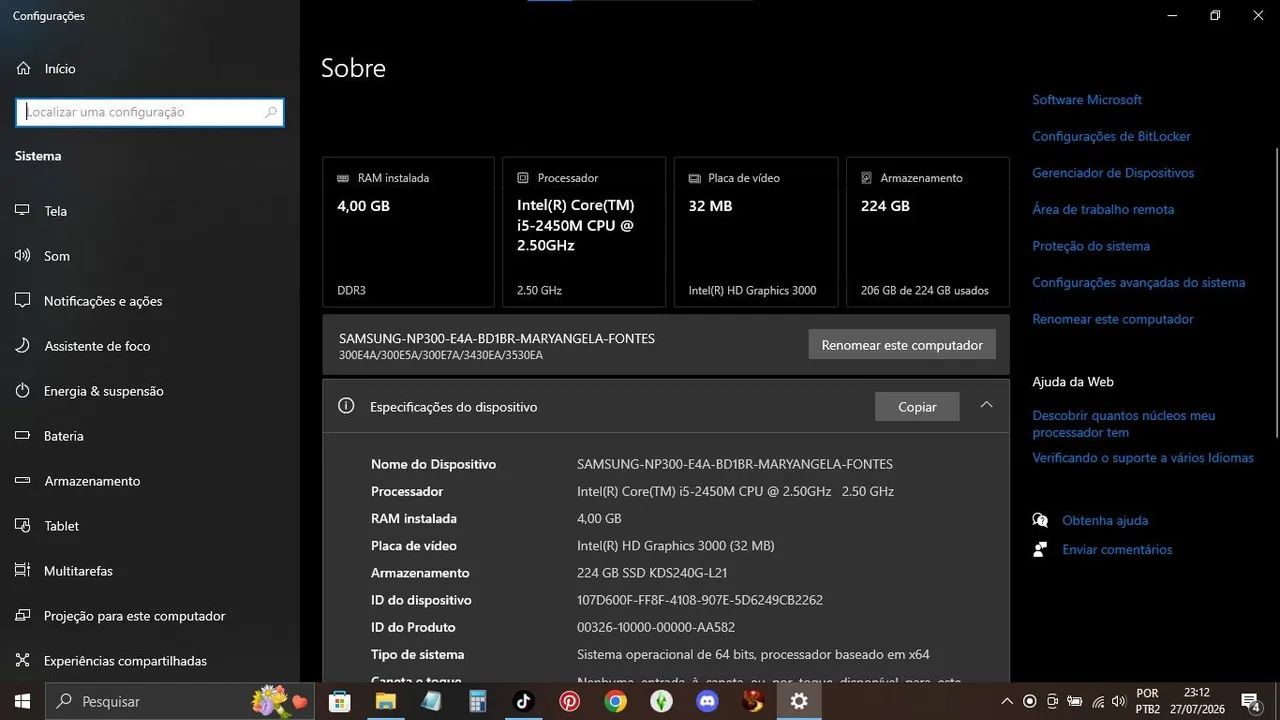Click the info icon beside Especificações do dispositivo
This screenshot has width=1280, height=720.
point(346,406)
